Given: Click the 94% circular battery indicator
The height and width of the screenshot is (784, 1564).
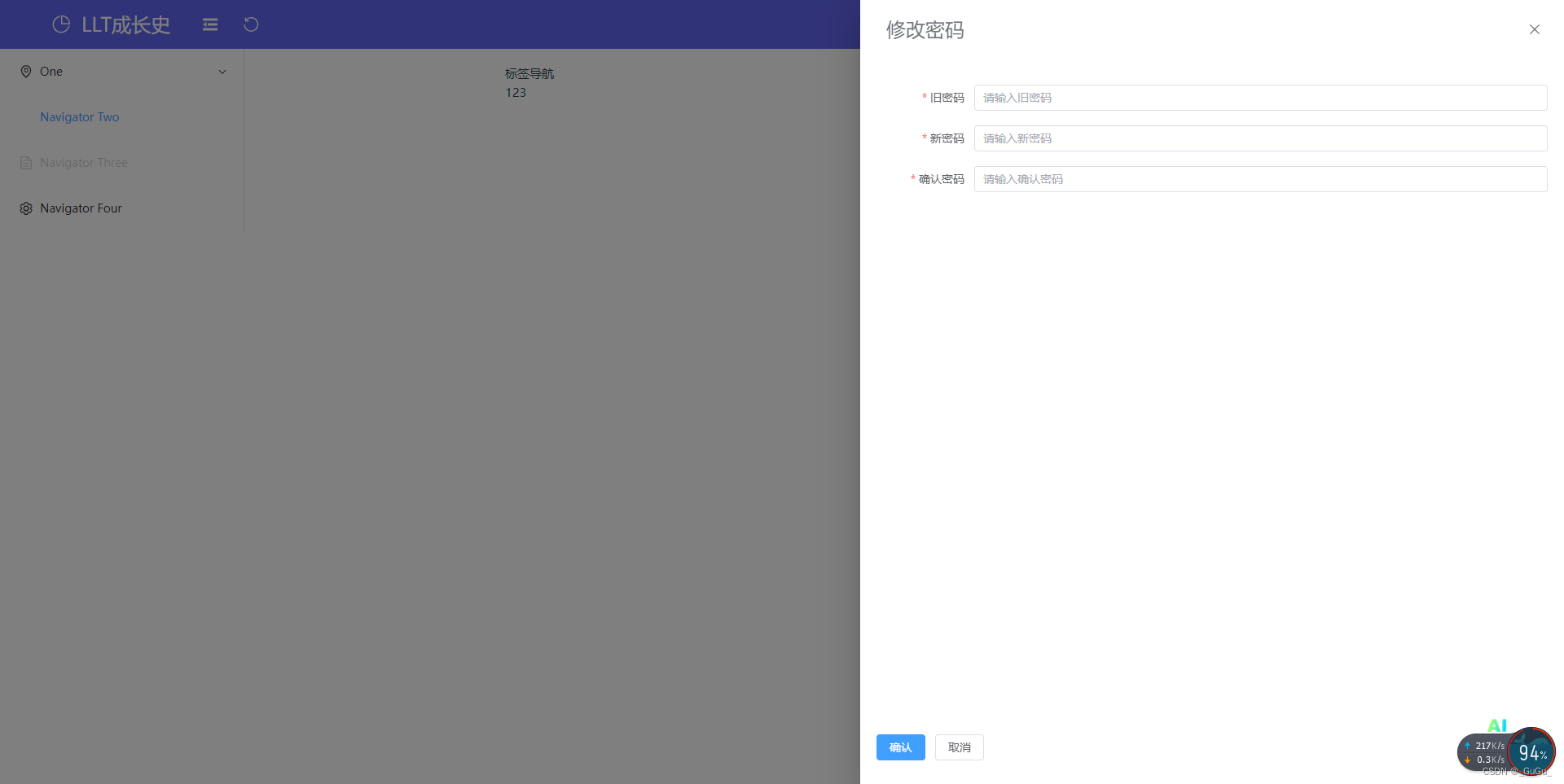Looking at the screenshot, I should [1531, 751].
